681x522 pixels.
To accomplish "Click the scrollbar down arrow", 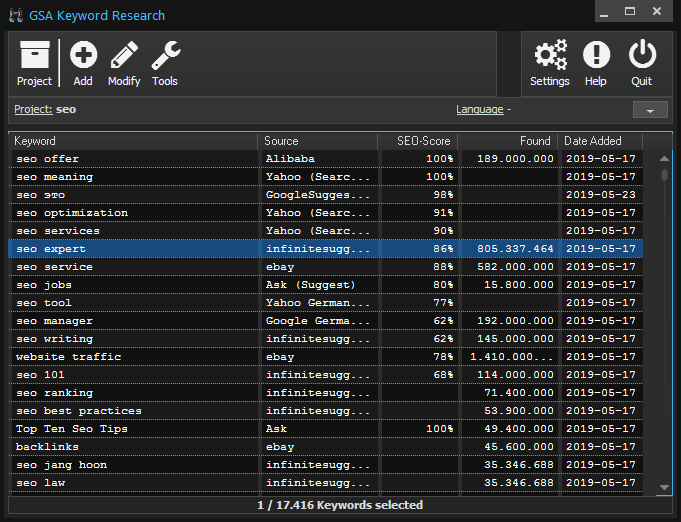I will coord(664,487).
